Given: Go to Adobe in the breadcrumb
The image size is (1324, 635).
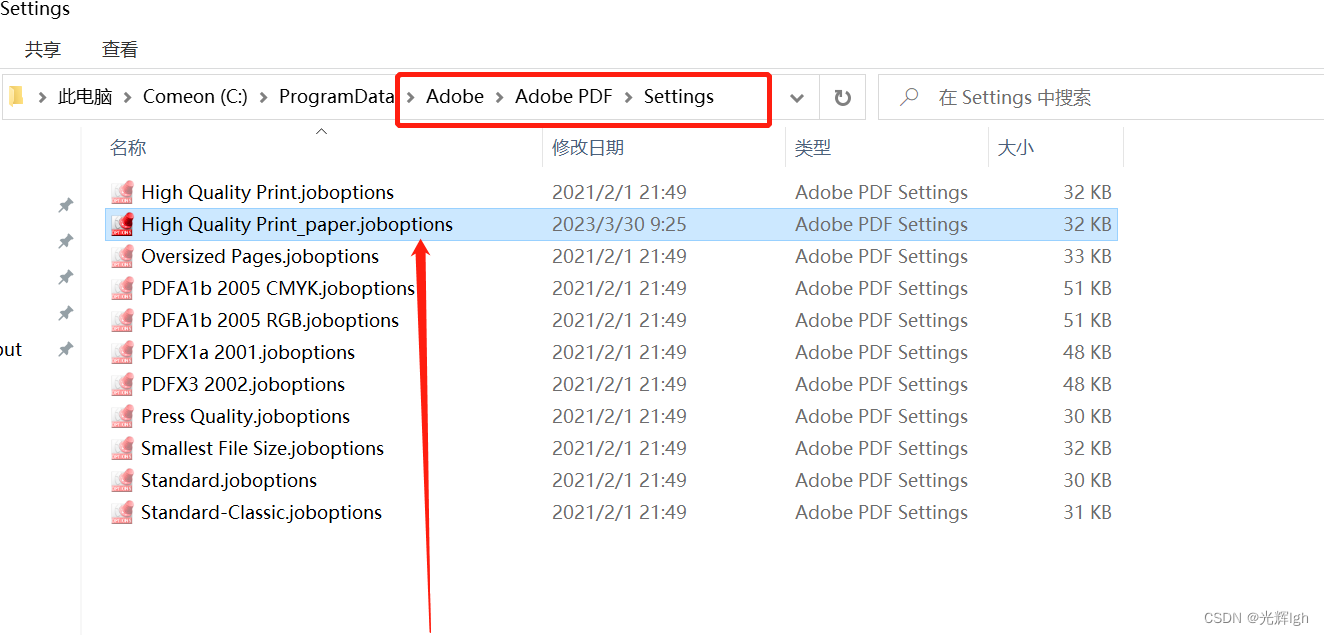Looking at the screenshot, I should tap(455, 97).
